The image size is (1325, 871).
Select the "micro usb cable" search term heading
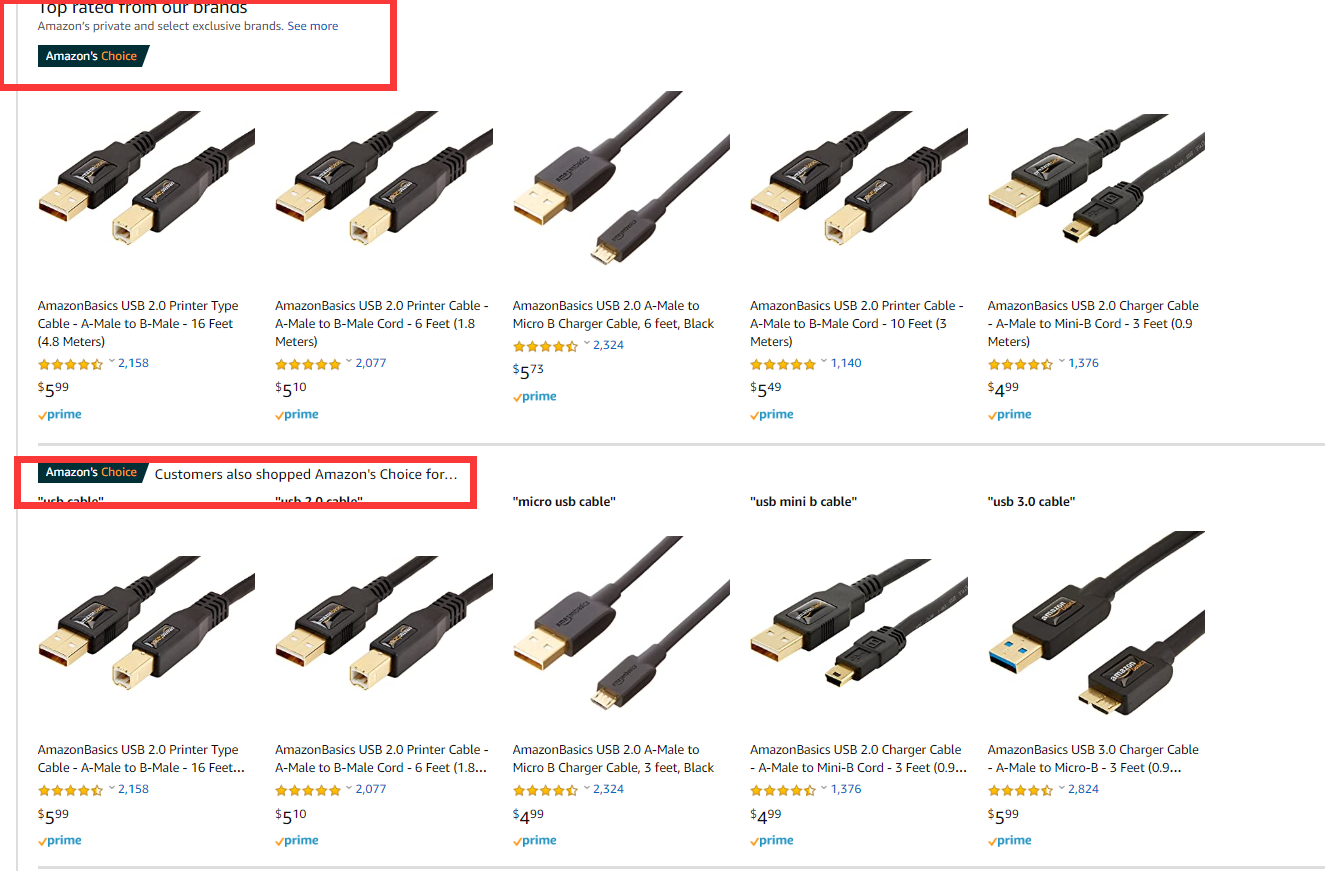point(563,502)
